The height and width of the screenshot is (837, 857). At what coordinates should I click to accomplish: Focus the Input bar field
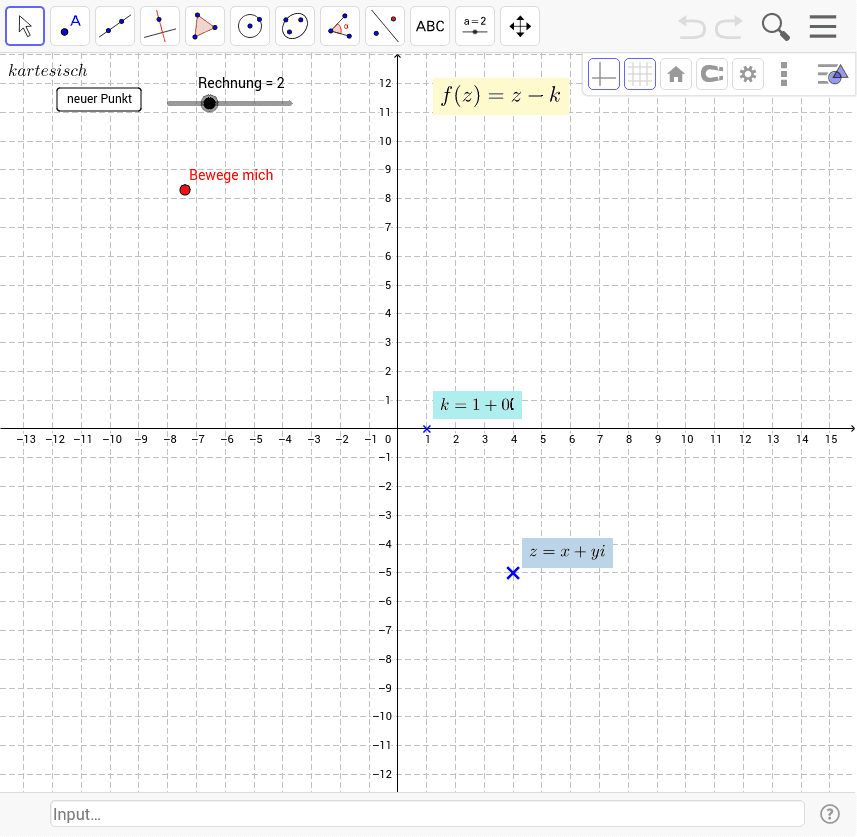coord(427,814)
